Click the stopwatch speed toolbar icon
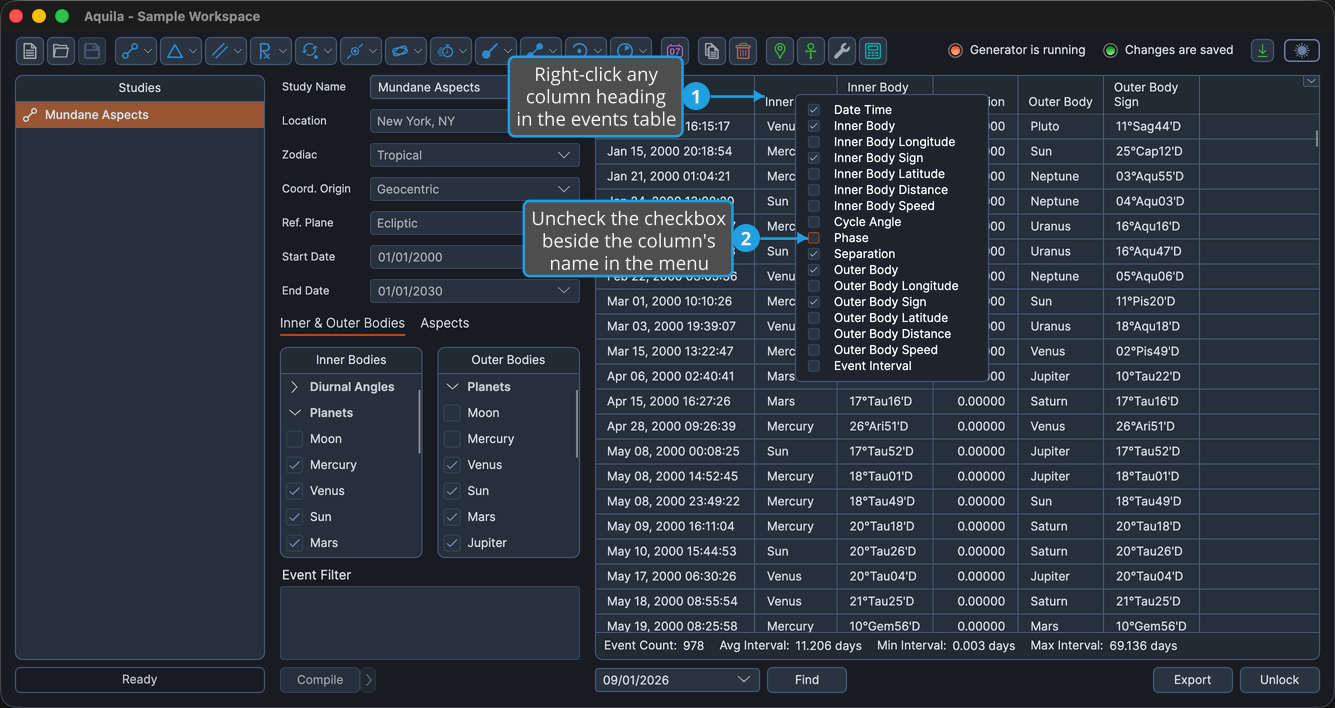The image size is (1335, 708). [x=445, y=51]
